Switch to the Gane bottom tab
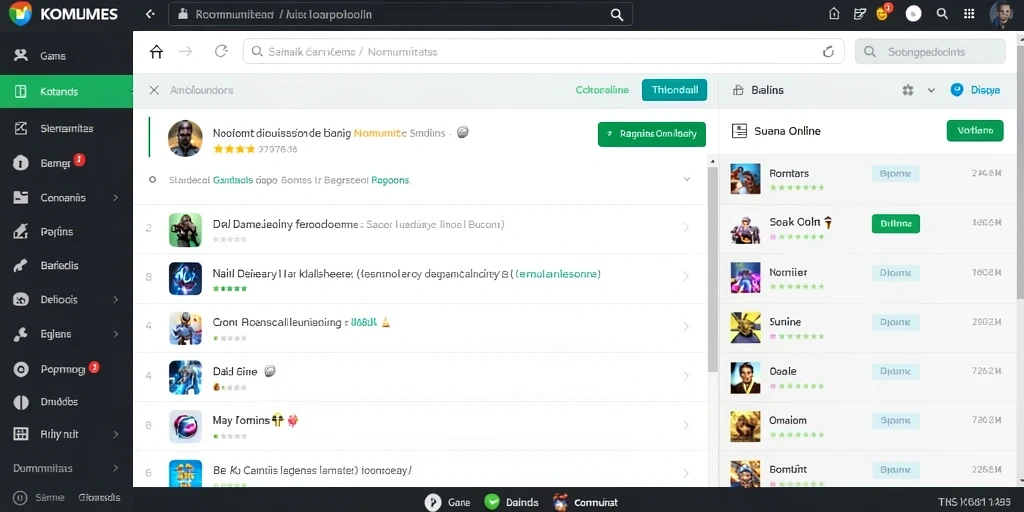 point(447,502)
